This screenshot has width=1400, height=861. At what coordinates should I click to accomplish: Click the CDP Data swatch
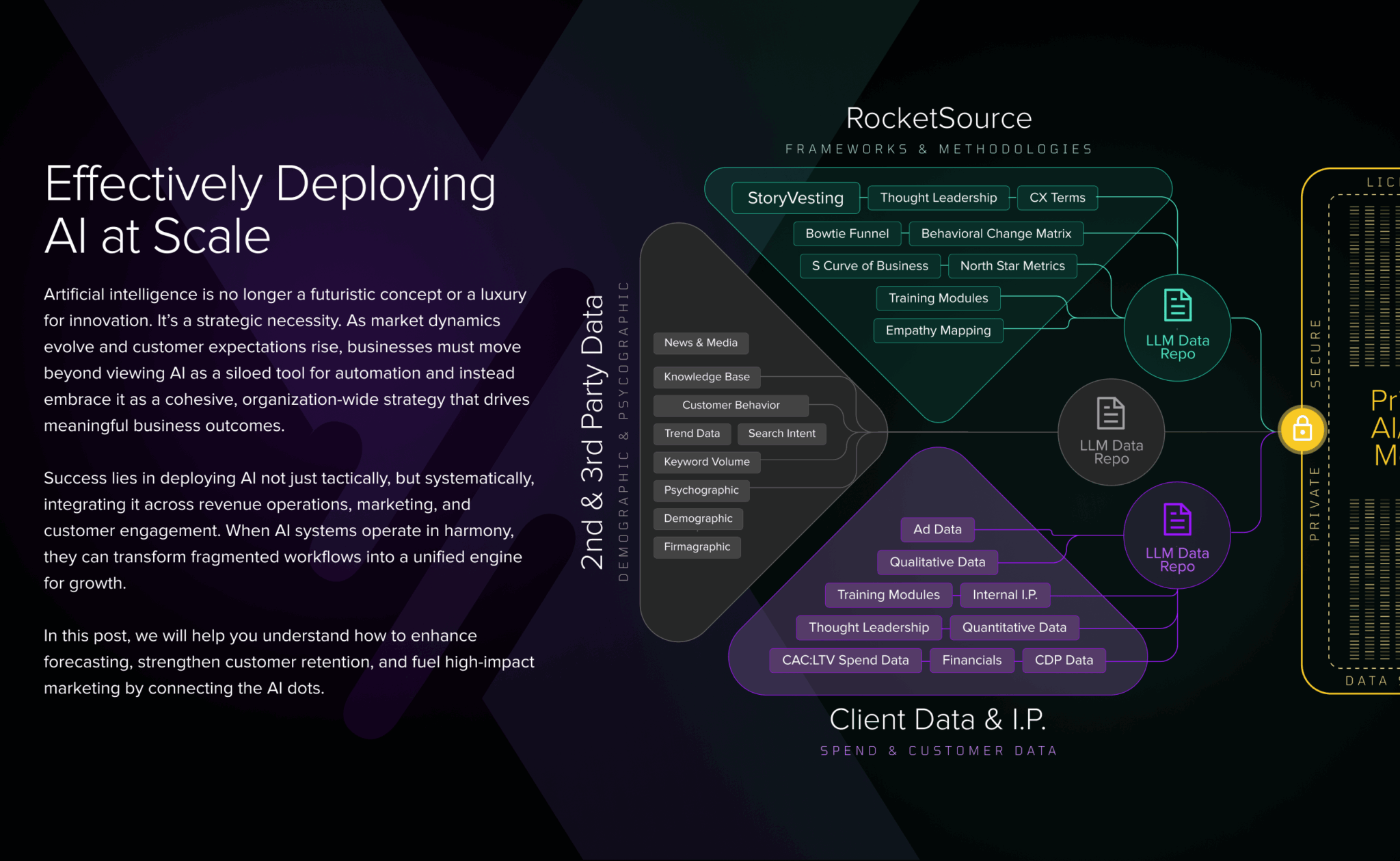point(1064,660)
